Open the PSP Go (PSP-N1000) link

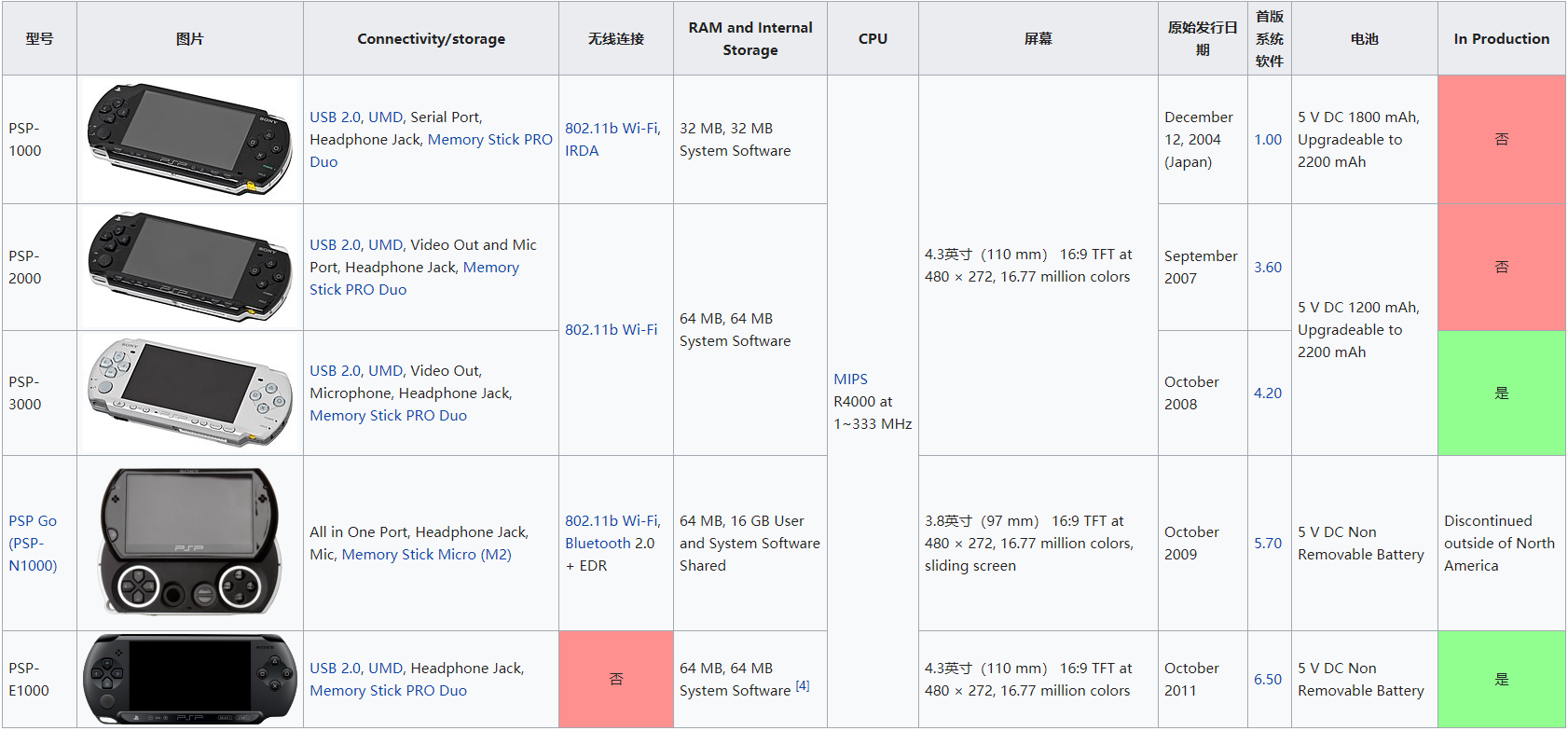(x=33, y=543)
